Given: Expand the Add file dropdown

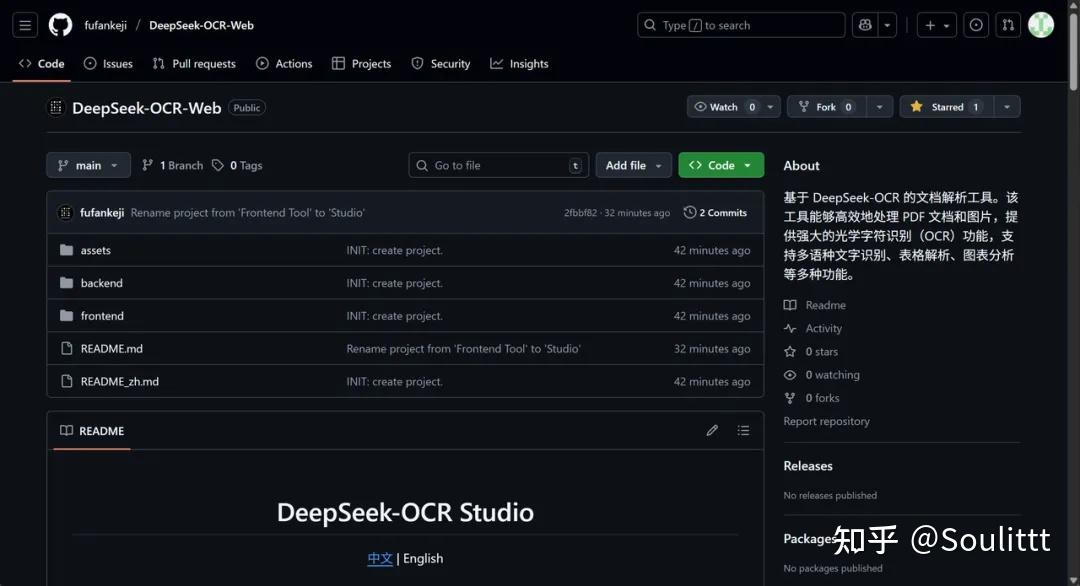Looking at the screenshot, I should [x=633, y=165].
